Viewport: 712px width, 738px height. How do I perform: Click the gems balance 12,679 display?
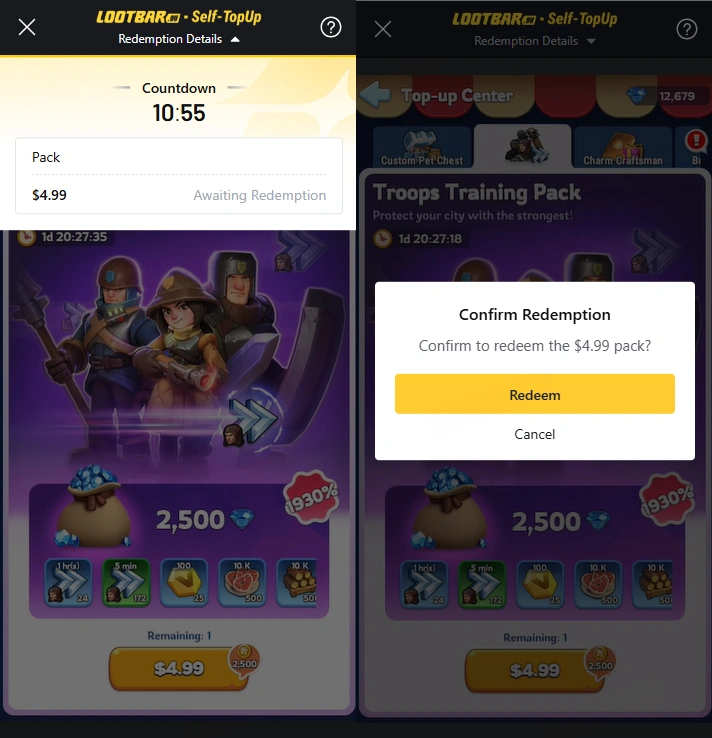[668, 96]
